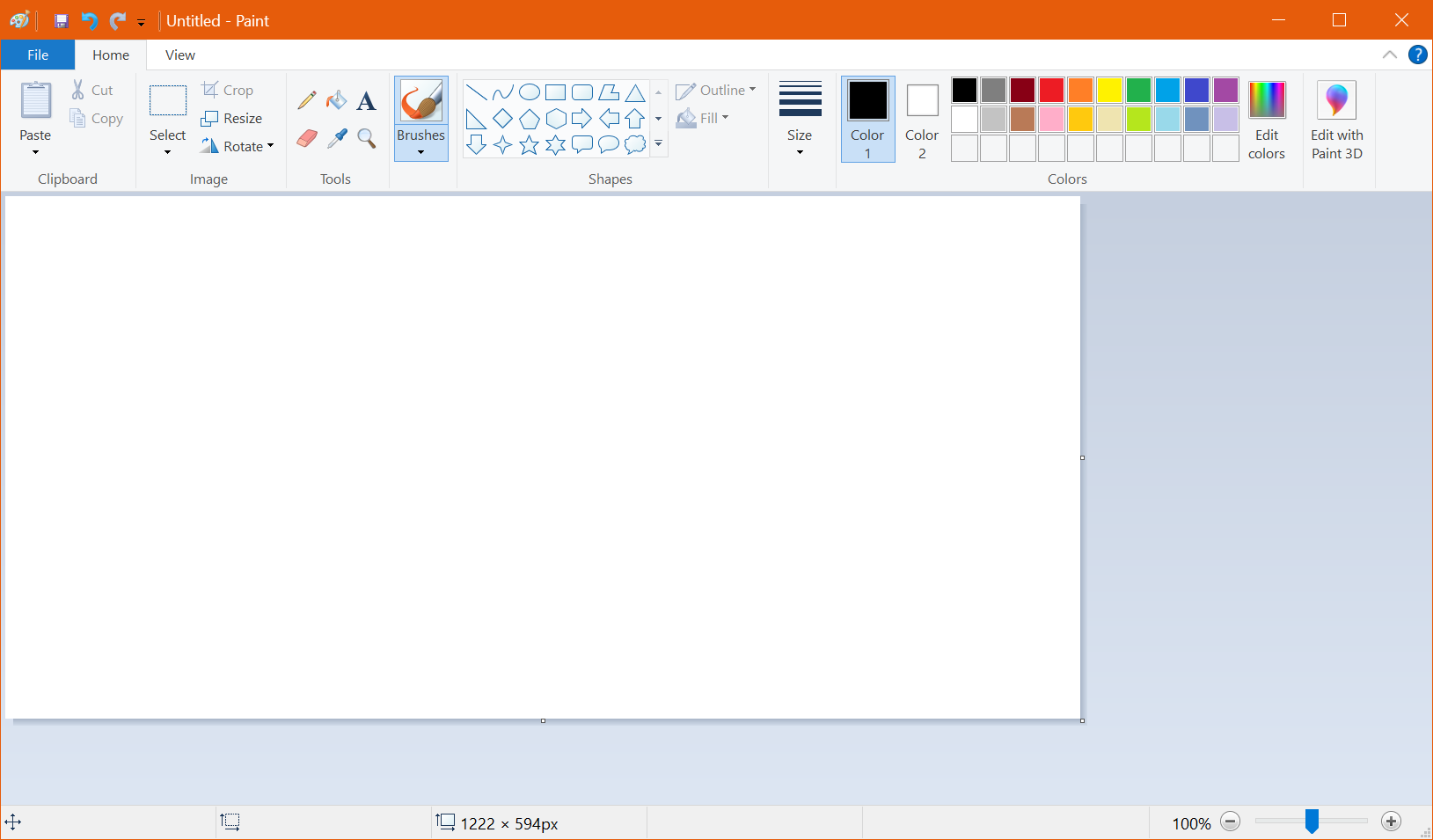Choose the Oval shape
This screenshot has height=840, width=1433.
(x=530, y=92)
